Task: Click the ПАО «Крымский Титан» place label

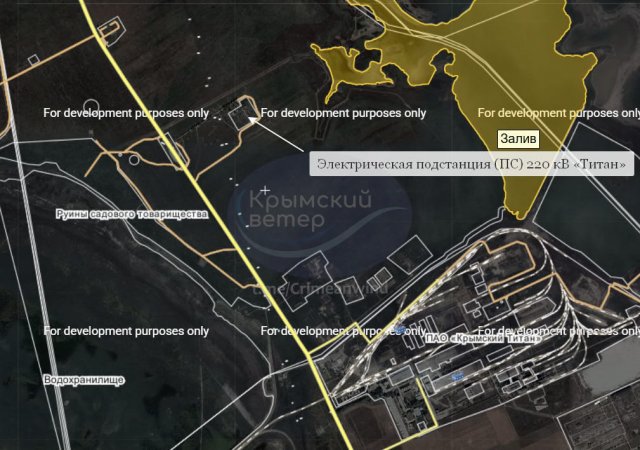Action: [483, 339]
